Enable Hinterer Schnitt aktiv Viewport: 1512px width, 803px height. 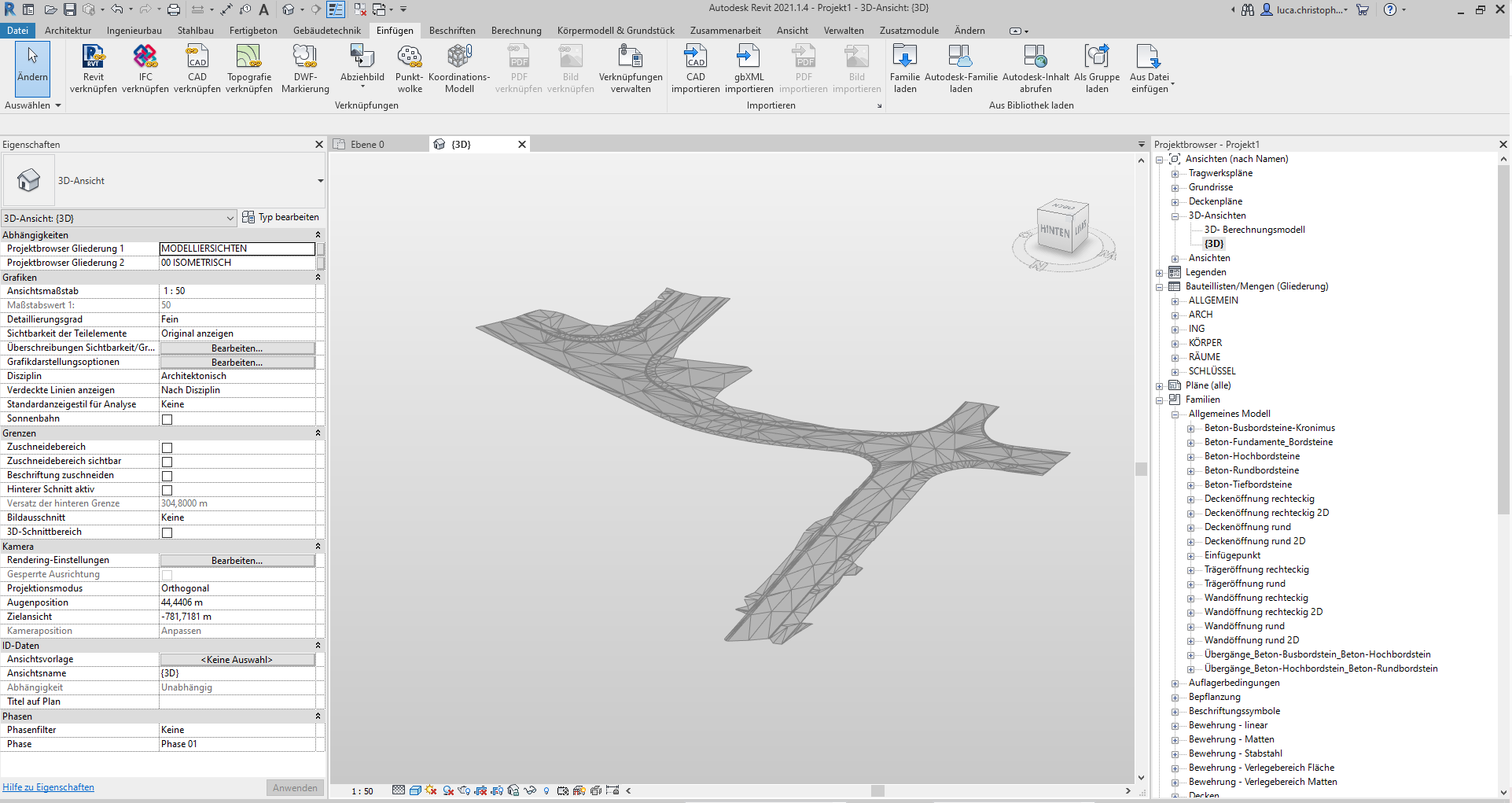pyautogui.click(x=167, y=490)
